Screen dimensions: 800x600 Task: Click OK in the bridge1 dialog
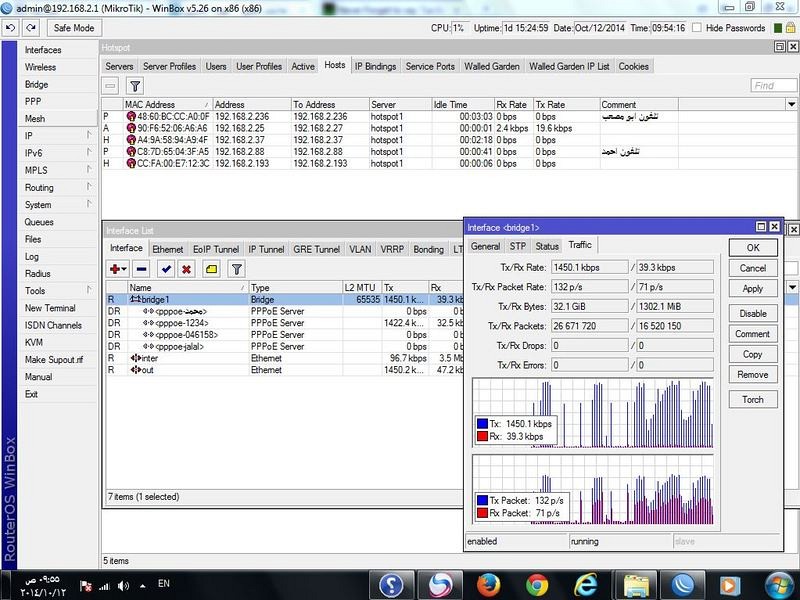click(x=753, y=247)
